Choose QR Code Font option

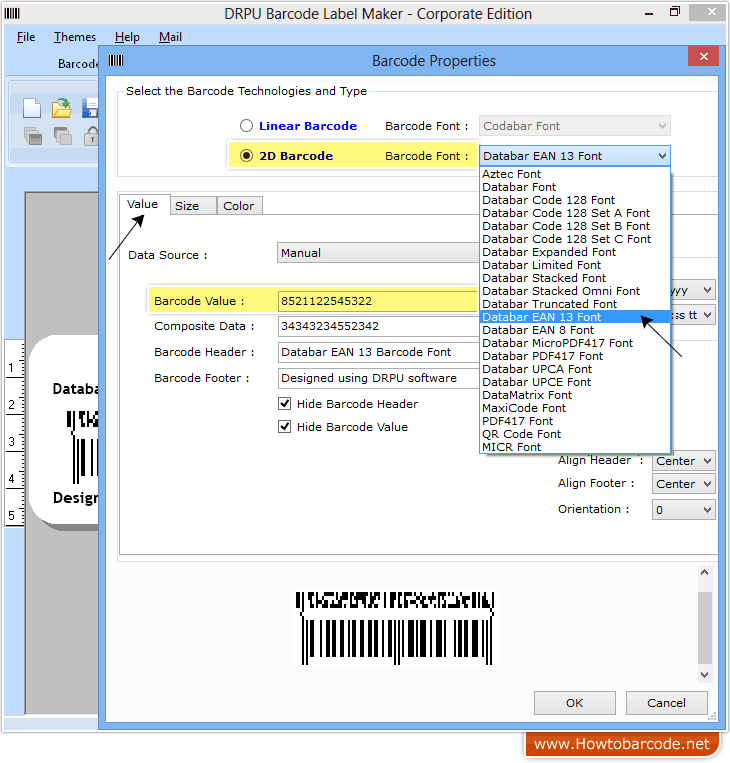[x=575, y=434]
